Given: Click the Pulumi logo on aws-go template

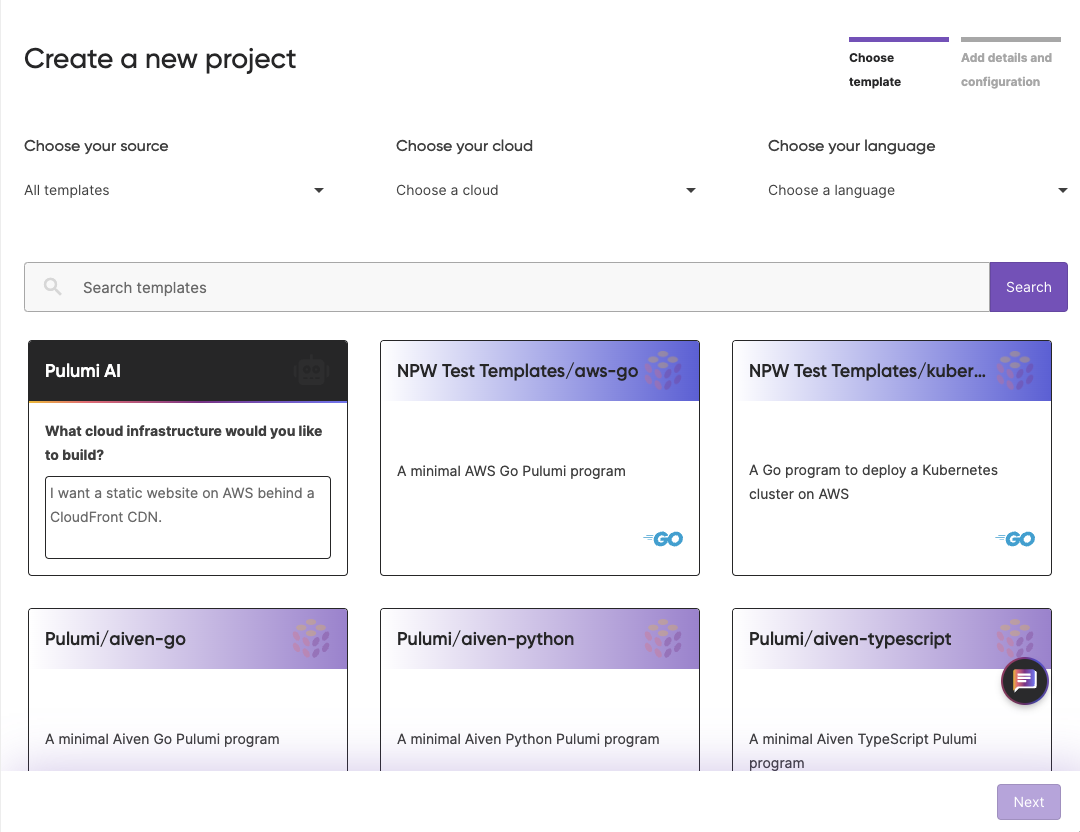Looking at the screenshot, I should 664,371.
